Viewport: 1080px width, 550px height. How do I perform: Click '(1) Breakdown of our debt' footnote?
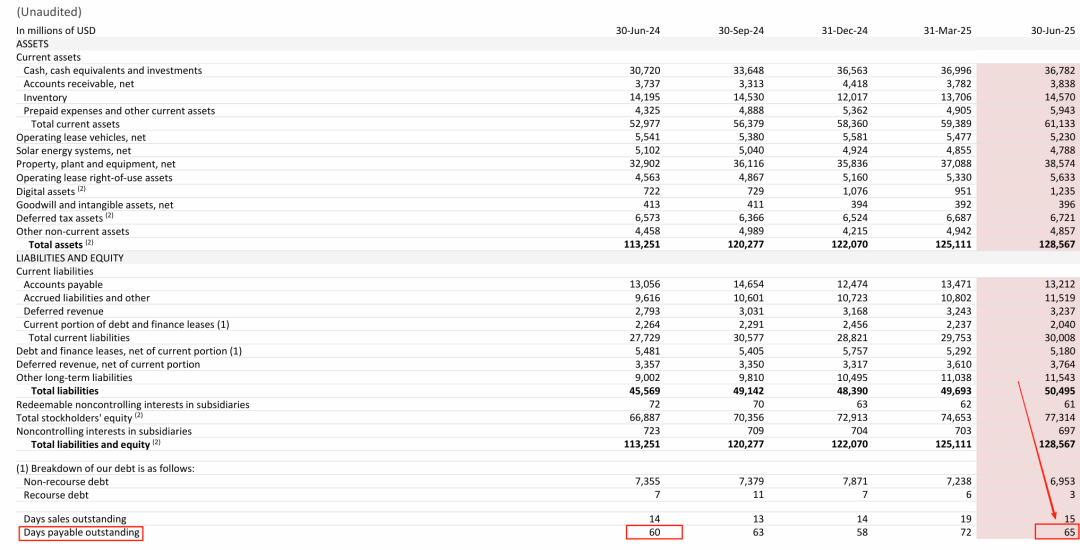(x=105, y=468)
